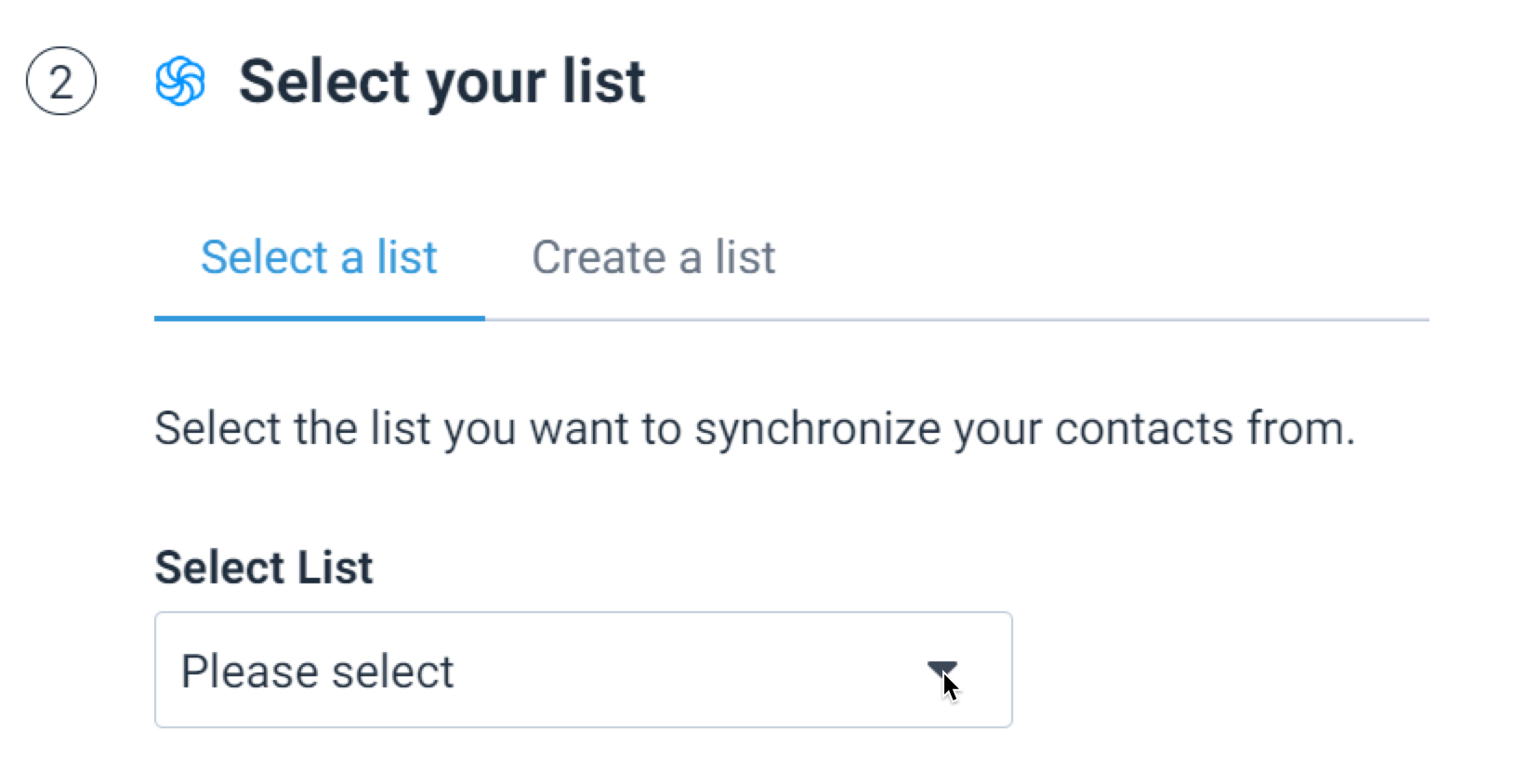Switch to the "Create a list" tab

653,257
